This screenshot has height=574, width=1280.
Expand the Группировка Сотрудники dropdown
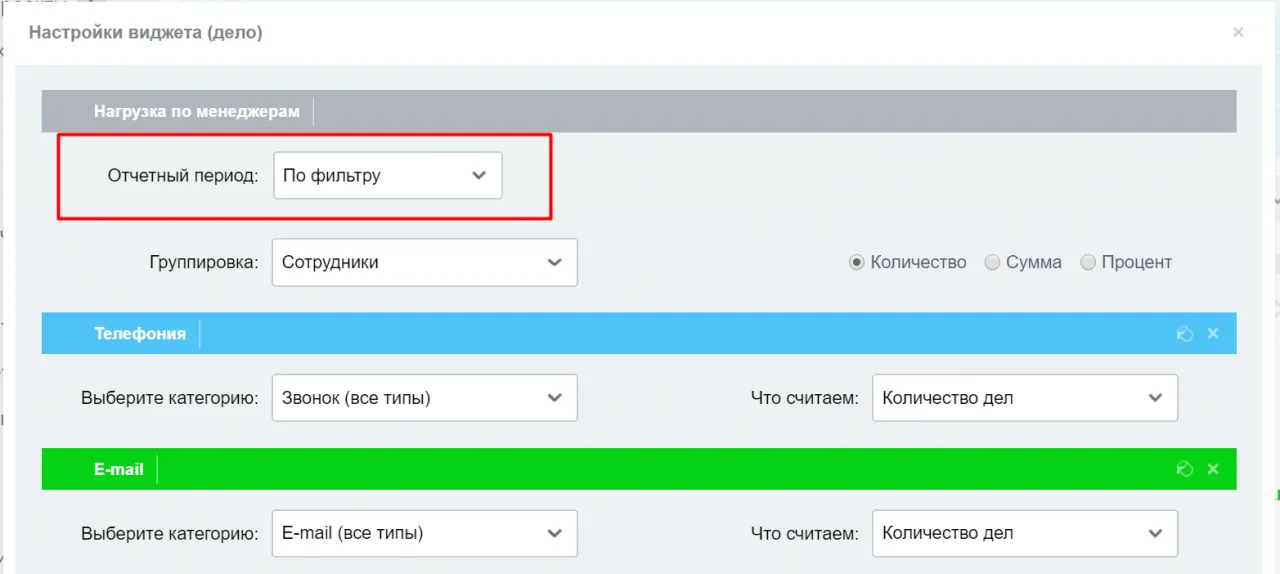(x=424, y=262)
